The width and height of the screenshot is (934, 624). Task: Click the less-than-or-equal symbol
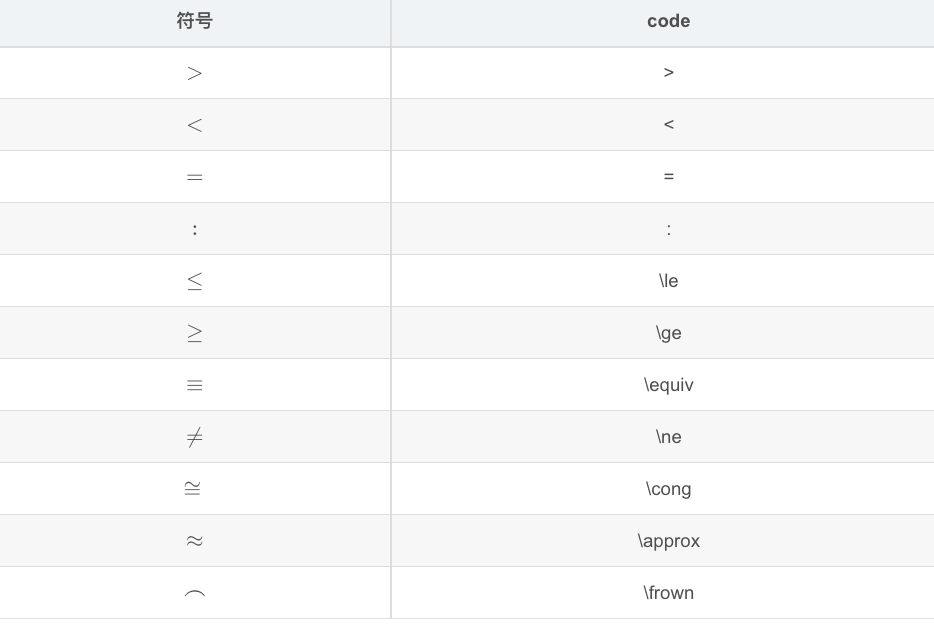(x=194, y=281)
